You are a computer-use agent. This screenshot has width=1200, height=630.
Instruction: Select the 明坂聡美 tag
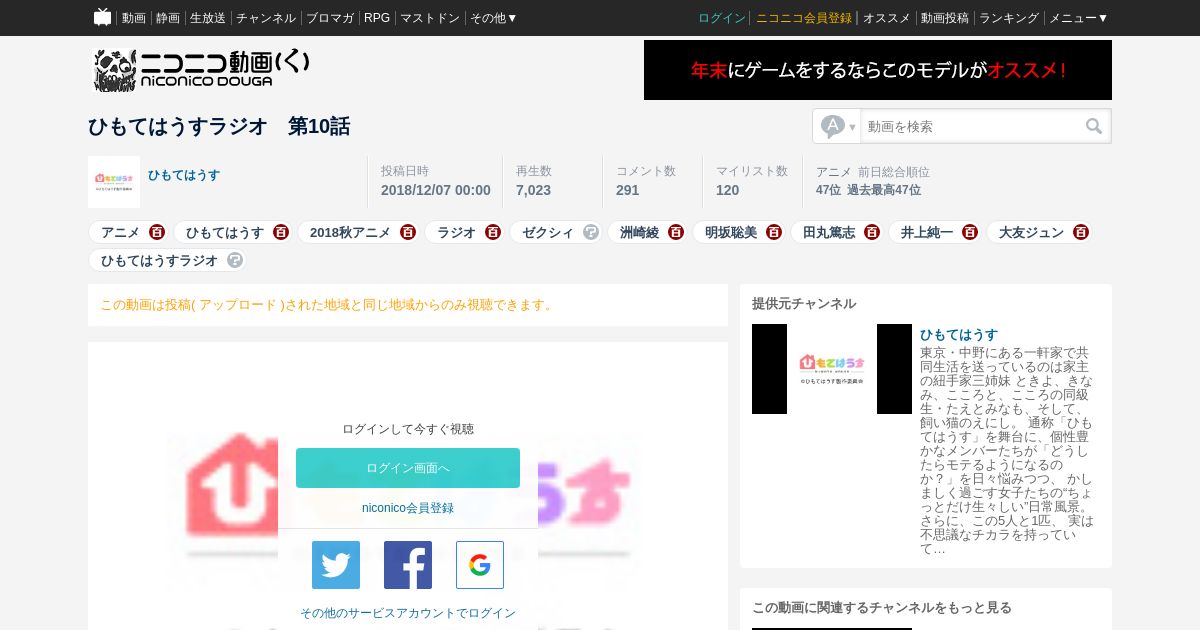[x=731, y=232]
